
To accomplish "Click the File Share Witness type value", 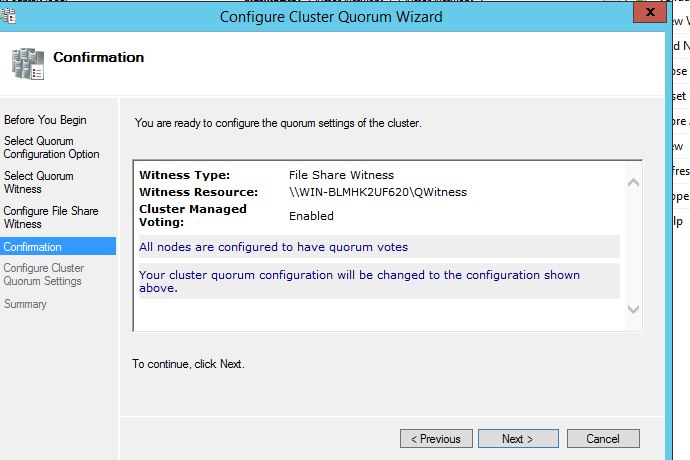I will coord(341,175).
